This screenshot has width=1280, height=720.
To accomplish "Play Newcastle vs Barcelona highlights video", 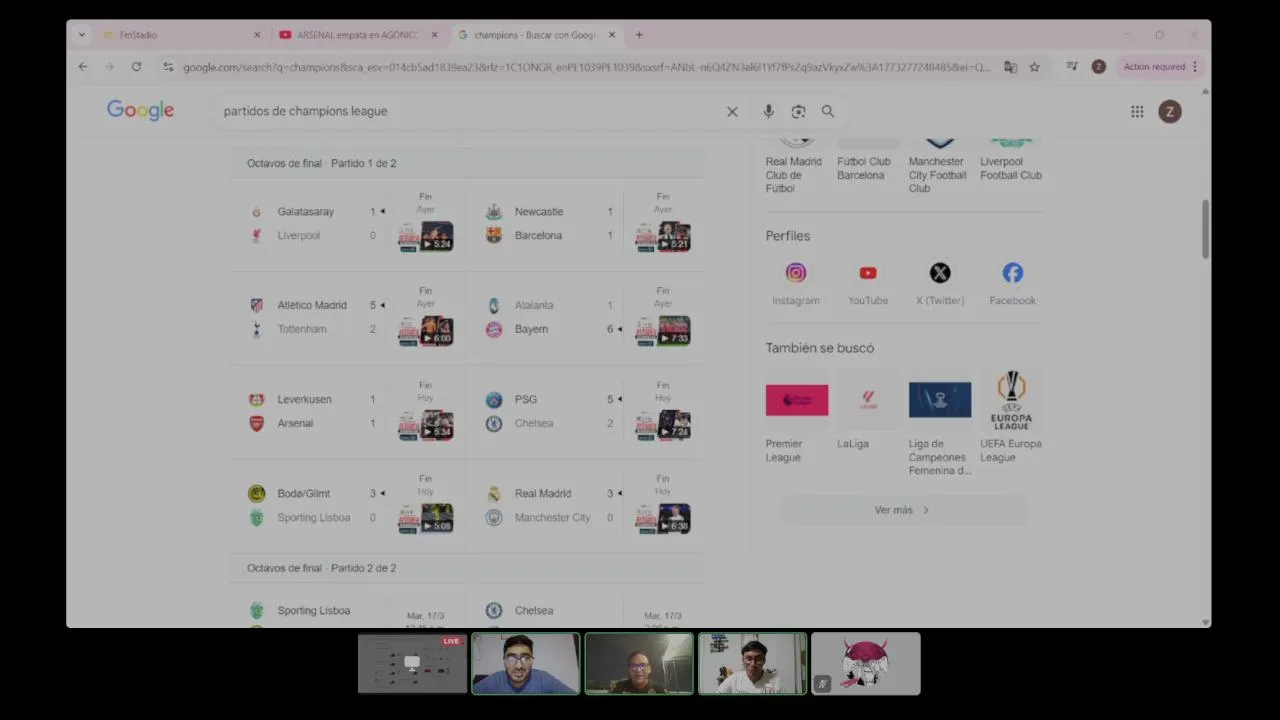I will 662,236.
